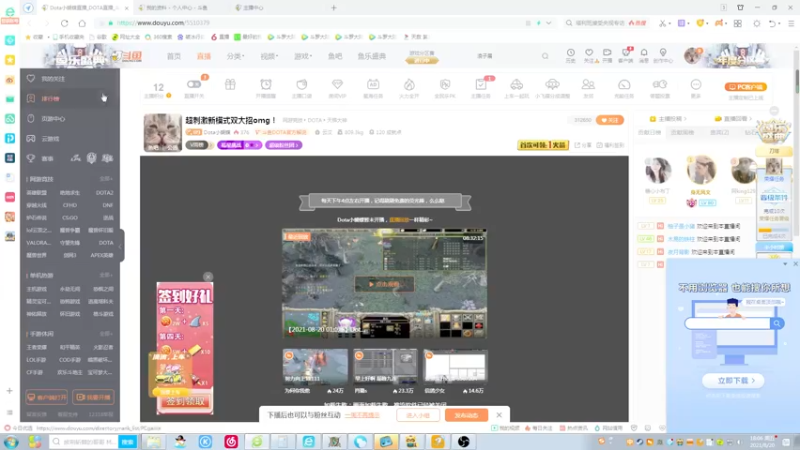Open the web game center mouse icon
This screenshot has width=800, height=450.
point(31,118)
